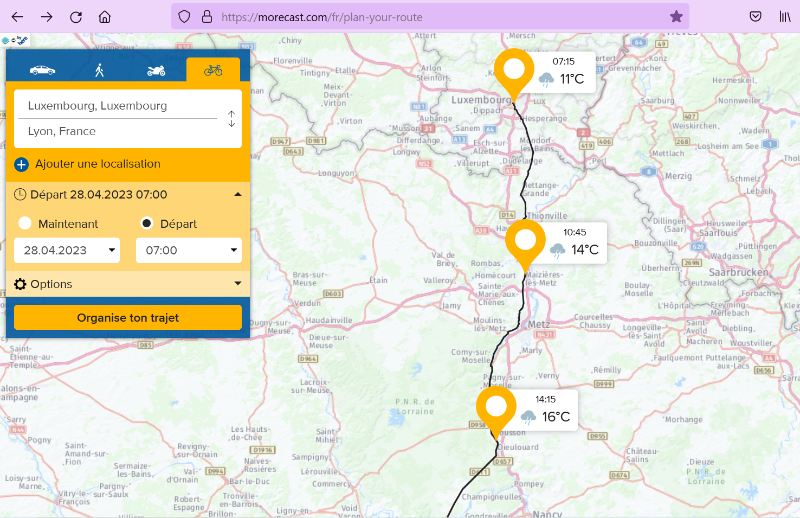Click the 14:15 16°C weather map marker
The image size is (800, 518).
click(x=496, y=409)
